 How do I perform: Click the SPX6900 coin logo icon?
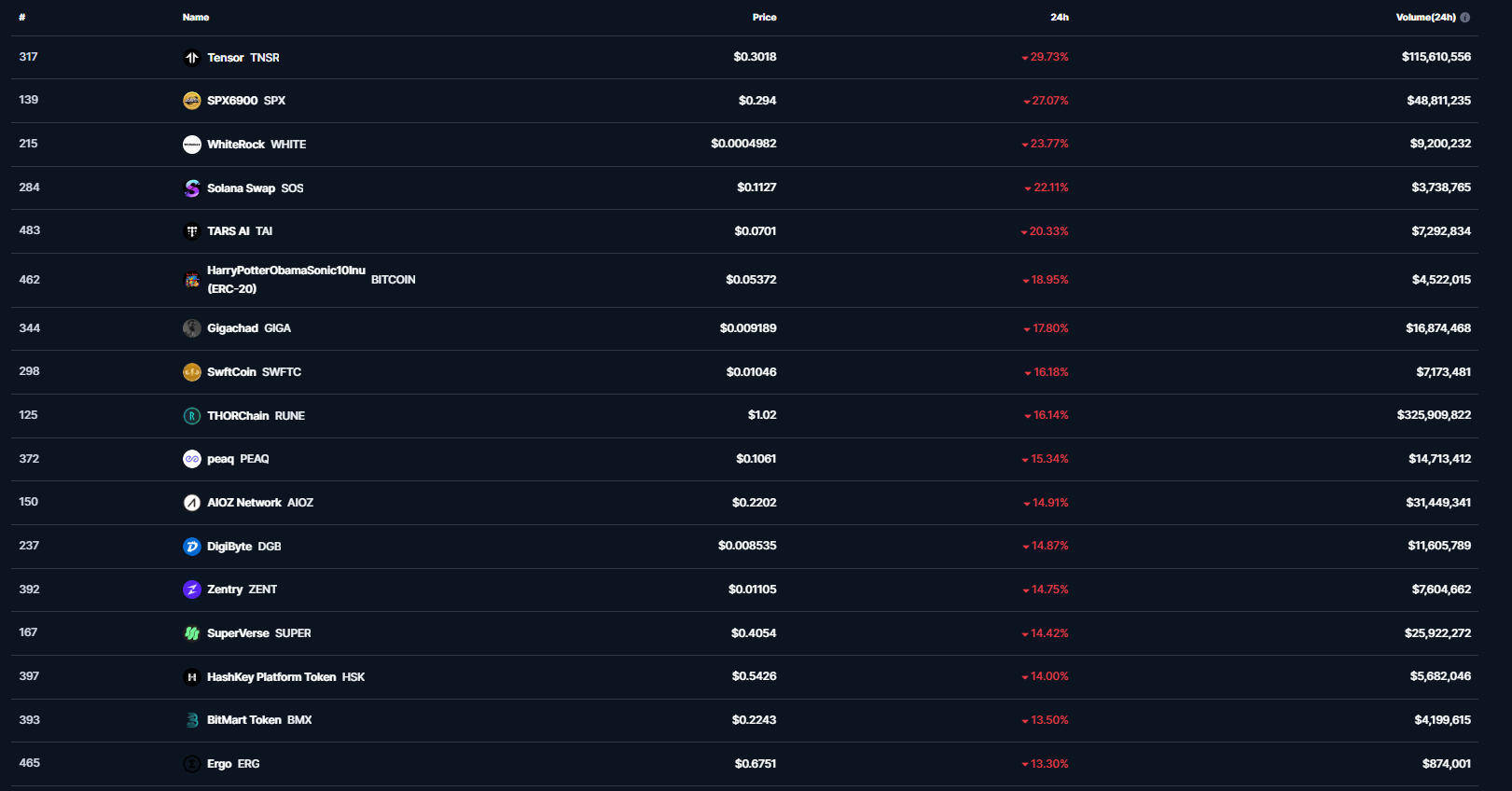192,101
